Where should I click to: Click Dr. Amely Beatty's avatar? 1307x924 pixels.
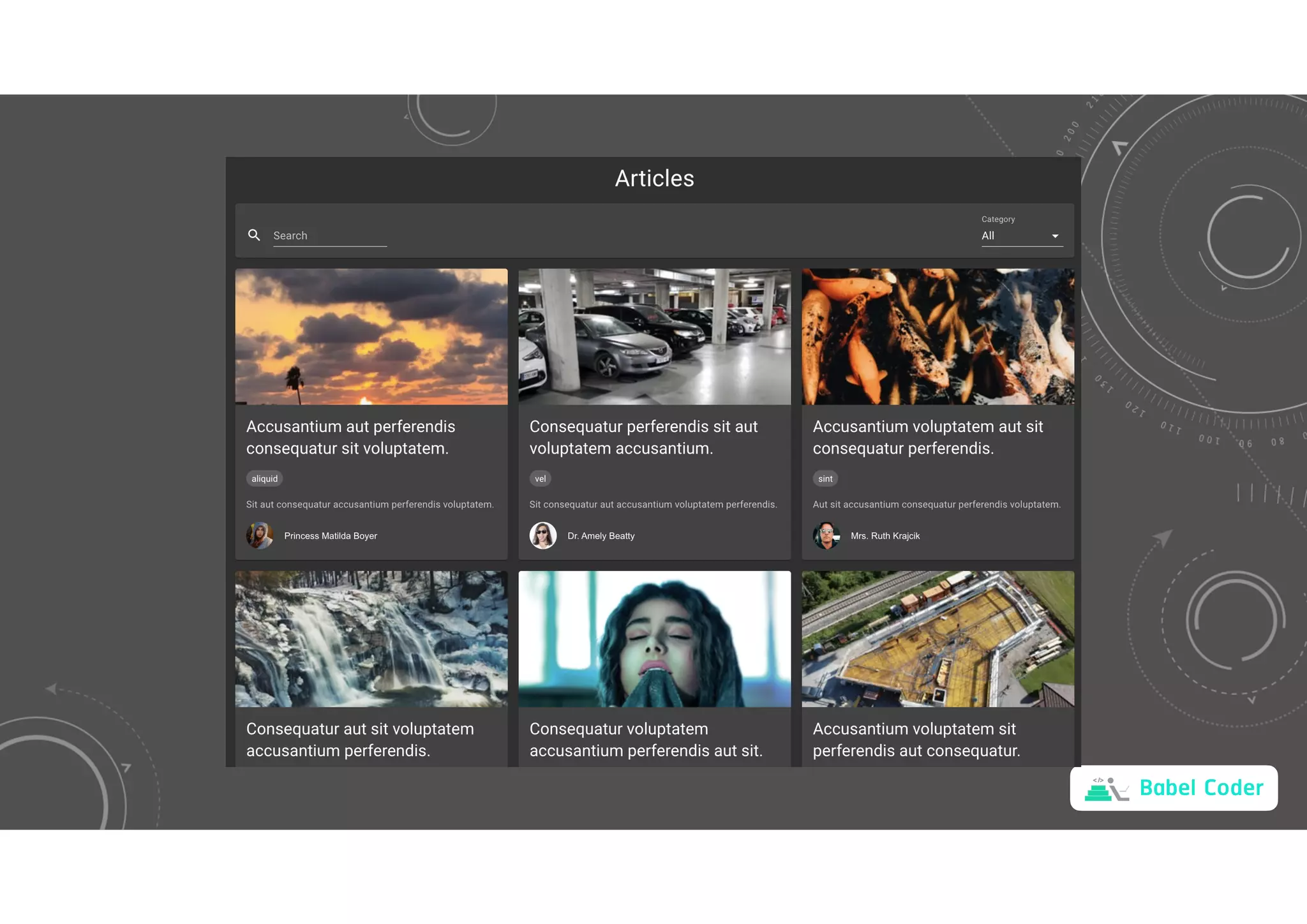[542, 535]
